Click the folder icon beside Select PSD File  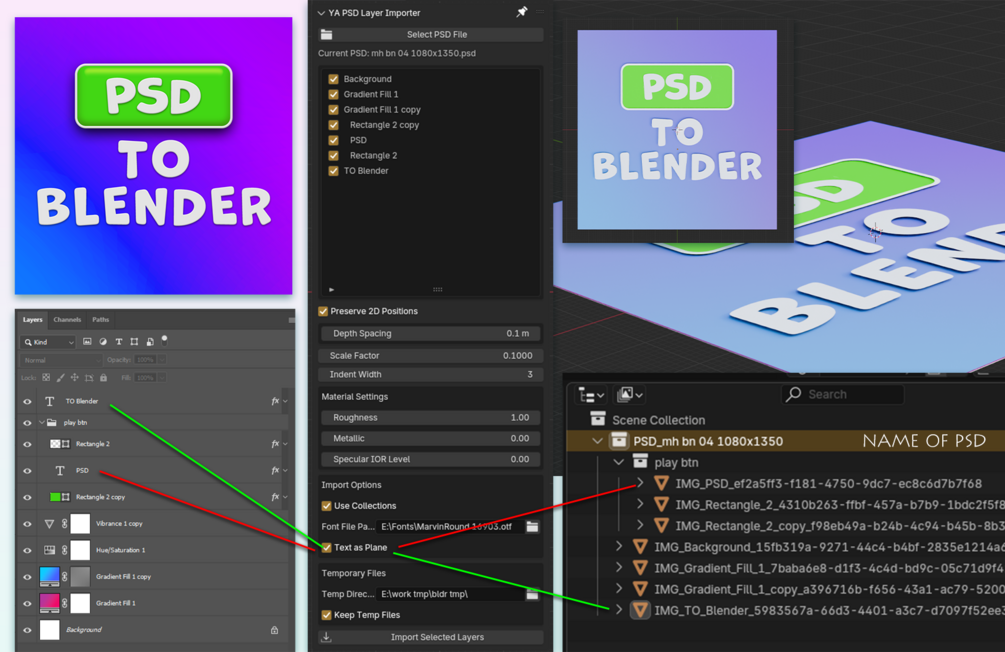coord(326,35)
